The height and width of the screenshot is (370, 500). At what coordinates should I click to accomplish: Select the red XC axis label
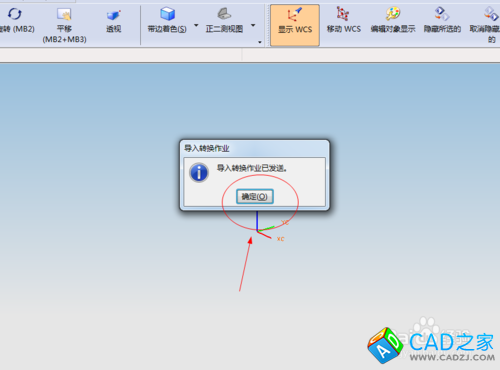pos(280,239)
